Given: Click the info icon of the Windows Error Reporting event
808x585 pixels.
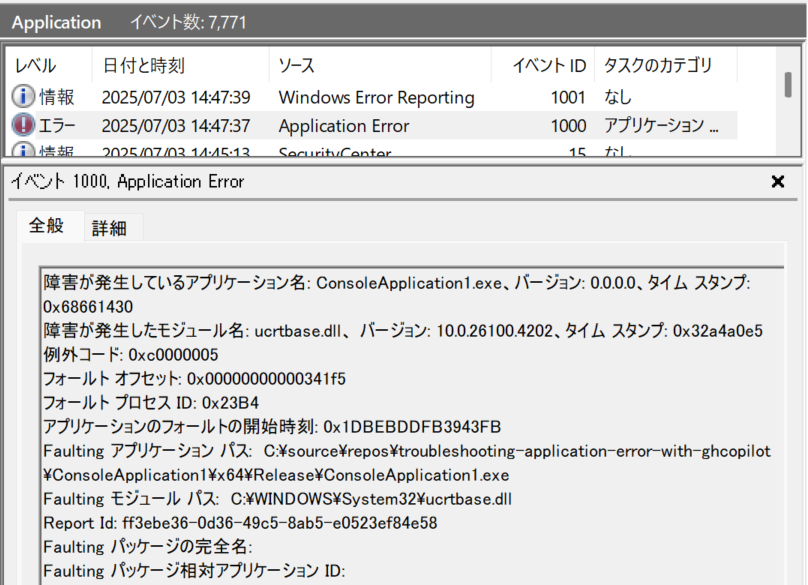Looking at the screenshot, I should point(23,96).
